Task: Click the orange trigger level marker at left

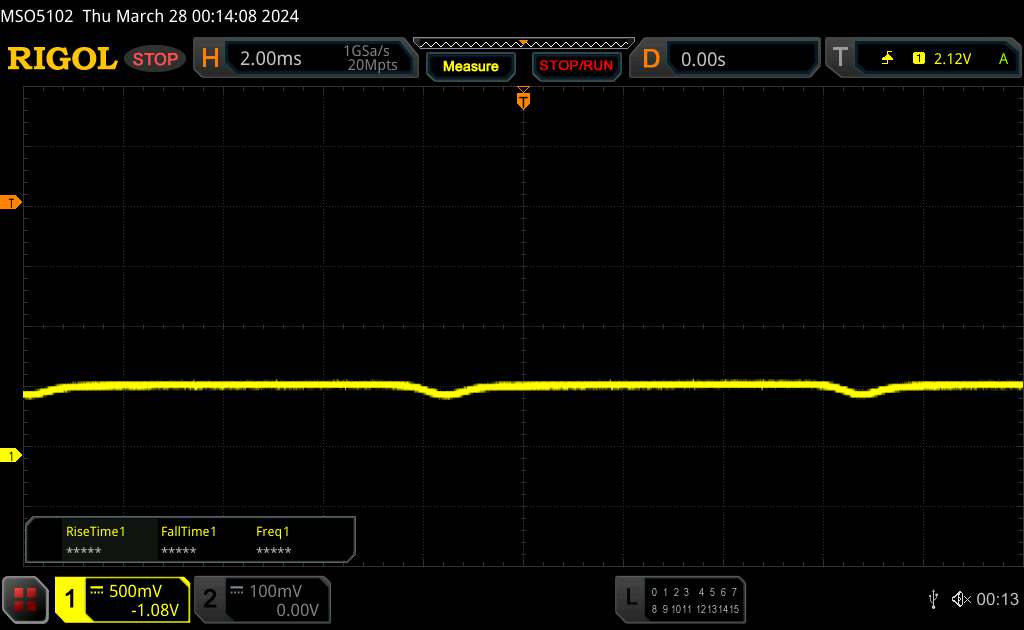Action: click(x=11, y=203)
